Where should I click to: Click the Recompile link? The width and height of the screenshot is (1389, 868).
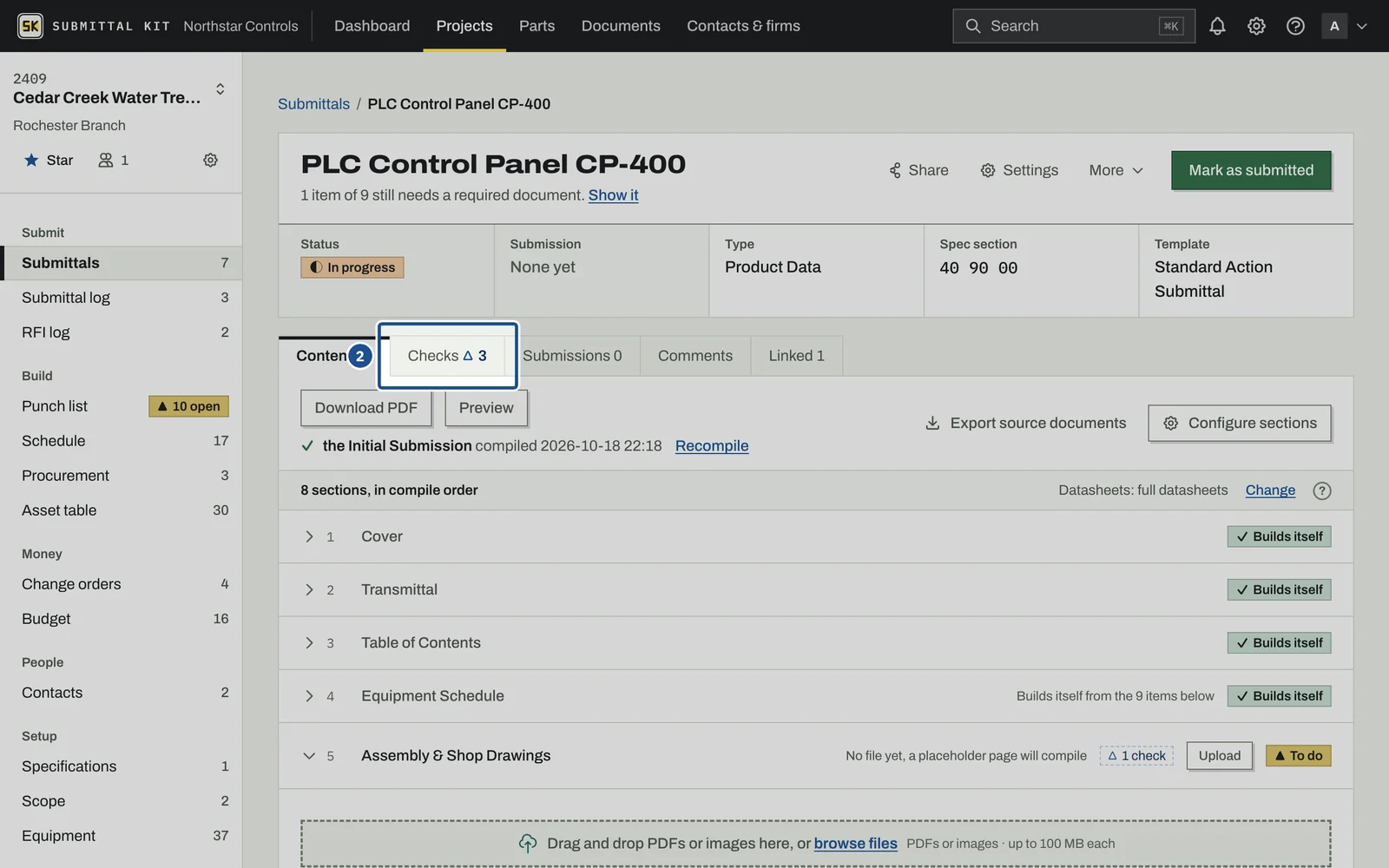712,445
